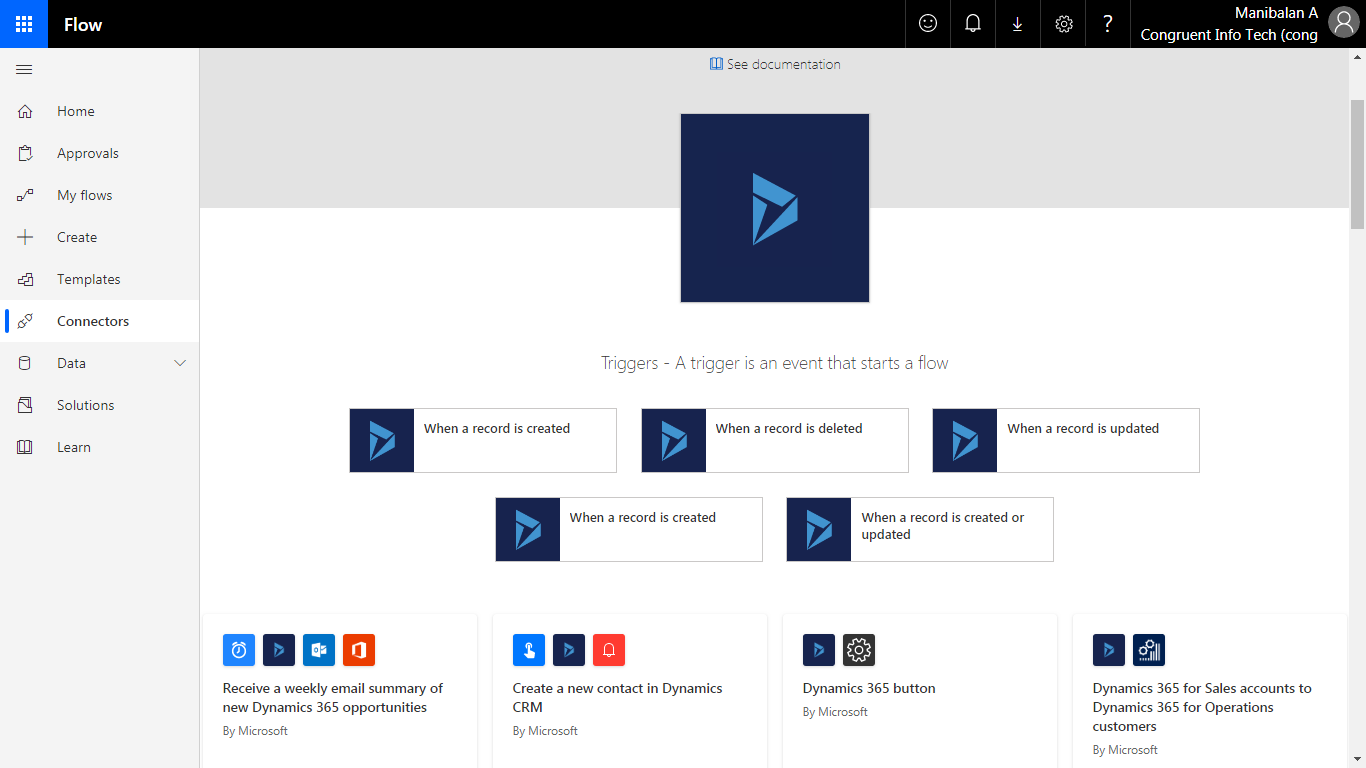The height and width of the screenshot is (768, 1366).
Task: Click the download arrow icon
Action: [x=1018, y=24]
